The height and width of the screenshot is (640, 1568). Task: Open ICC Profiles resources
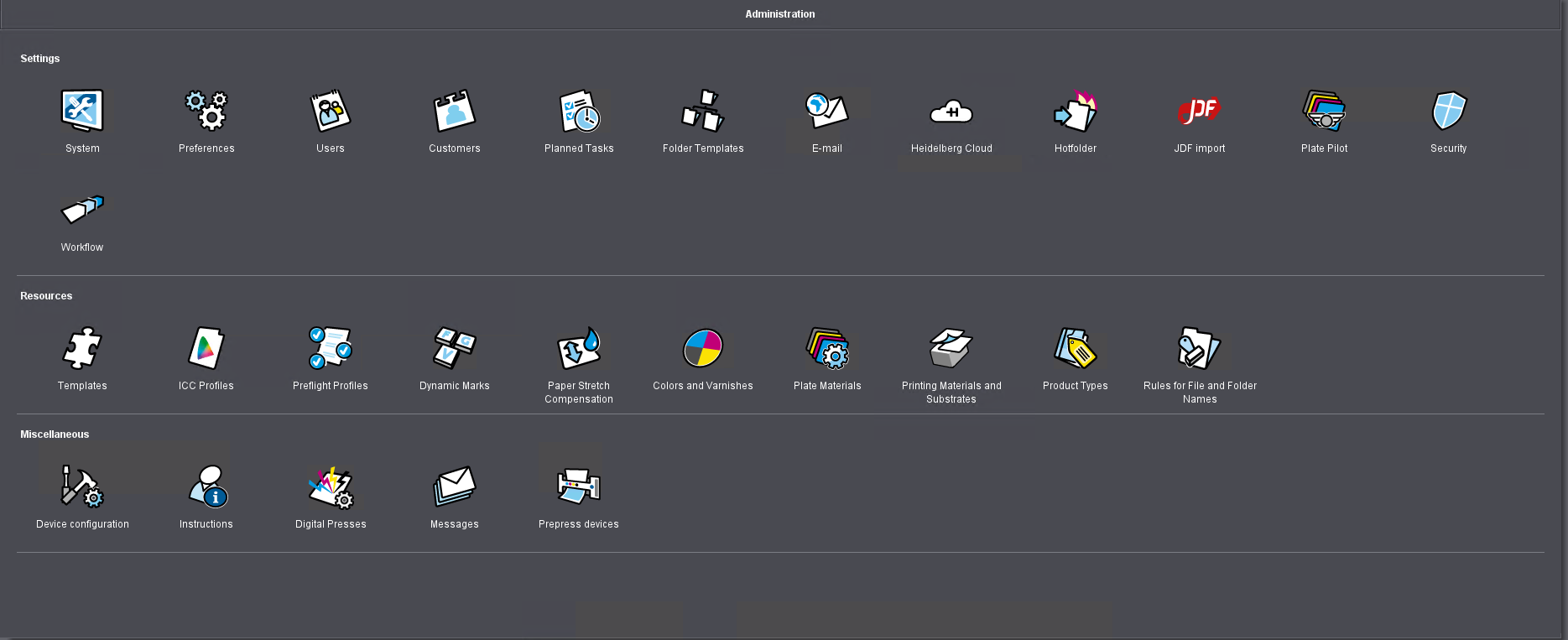pyautogui.click(x=206, y=349)
